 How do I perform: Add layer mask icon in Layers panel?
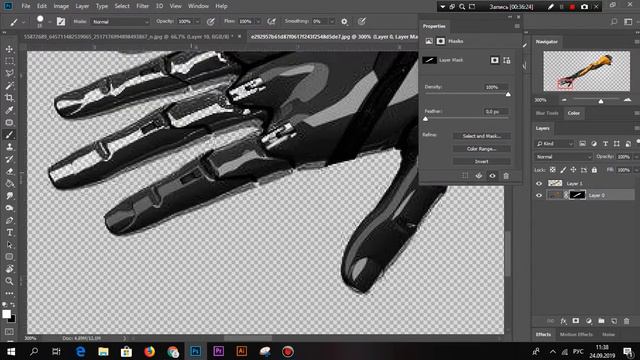(x=576, y=321)
